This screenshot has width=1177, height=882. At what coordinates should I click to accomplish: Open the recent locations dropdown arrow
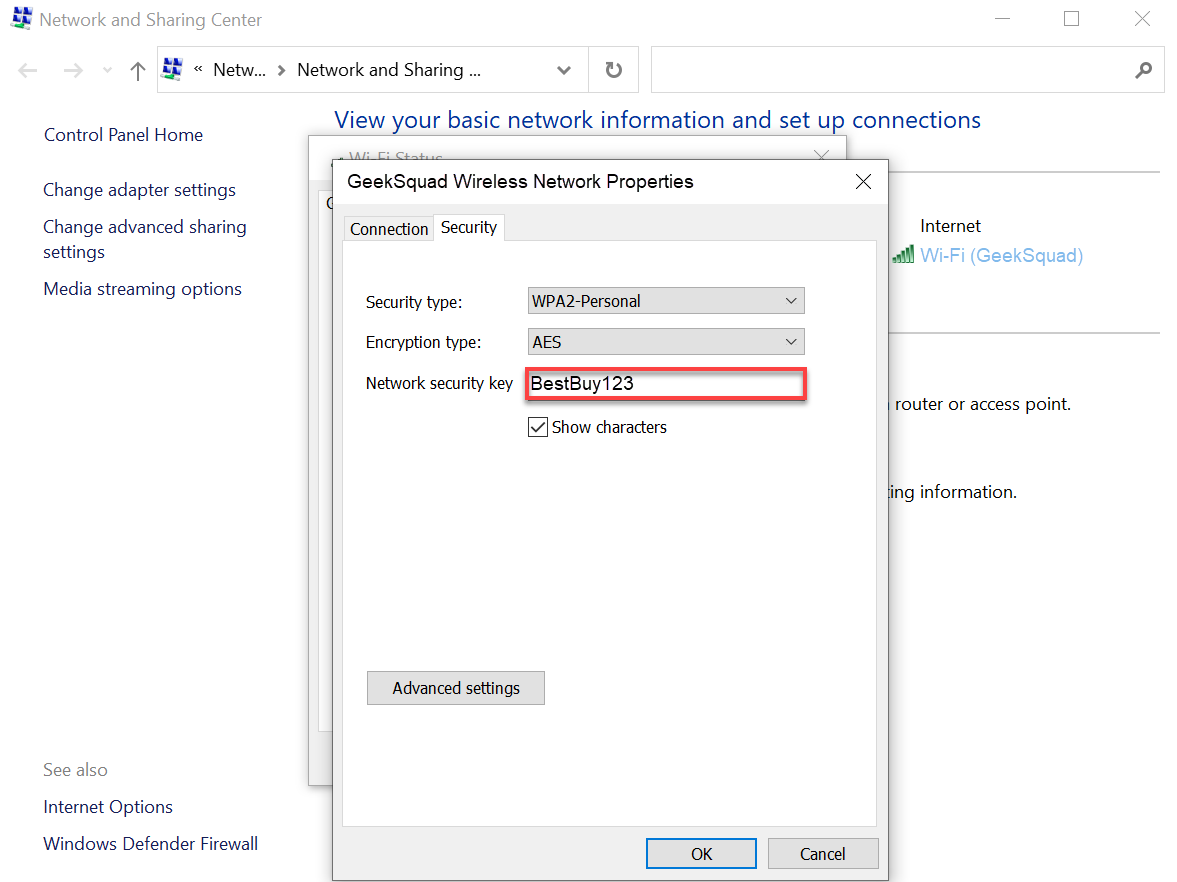[108, 70]
